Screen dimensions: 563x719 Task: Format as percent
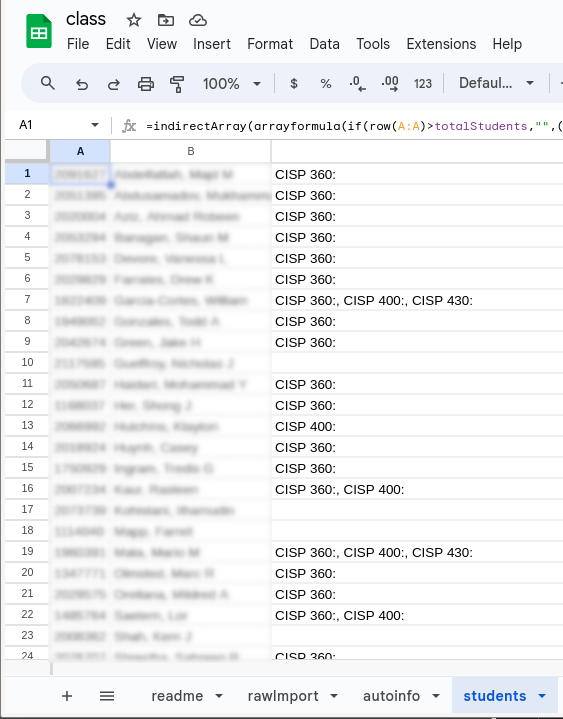pyautogui.click(x=326, y=83)
